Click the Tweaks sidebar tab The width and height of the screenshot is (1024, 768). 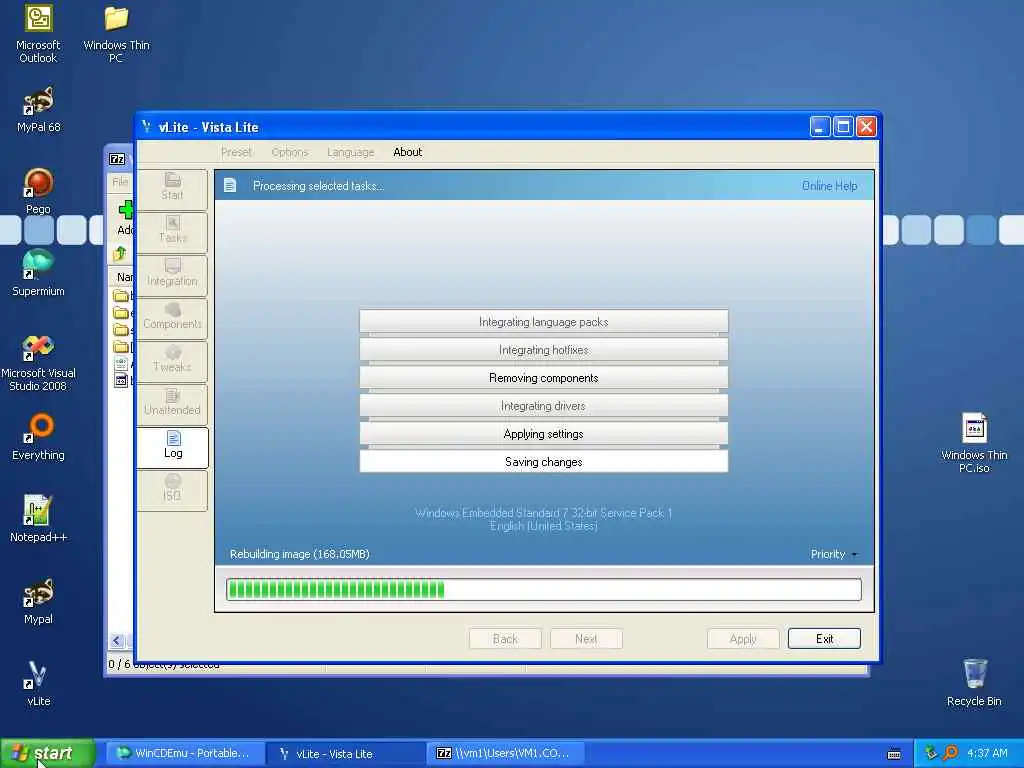pos(172,360)
